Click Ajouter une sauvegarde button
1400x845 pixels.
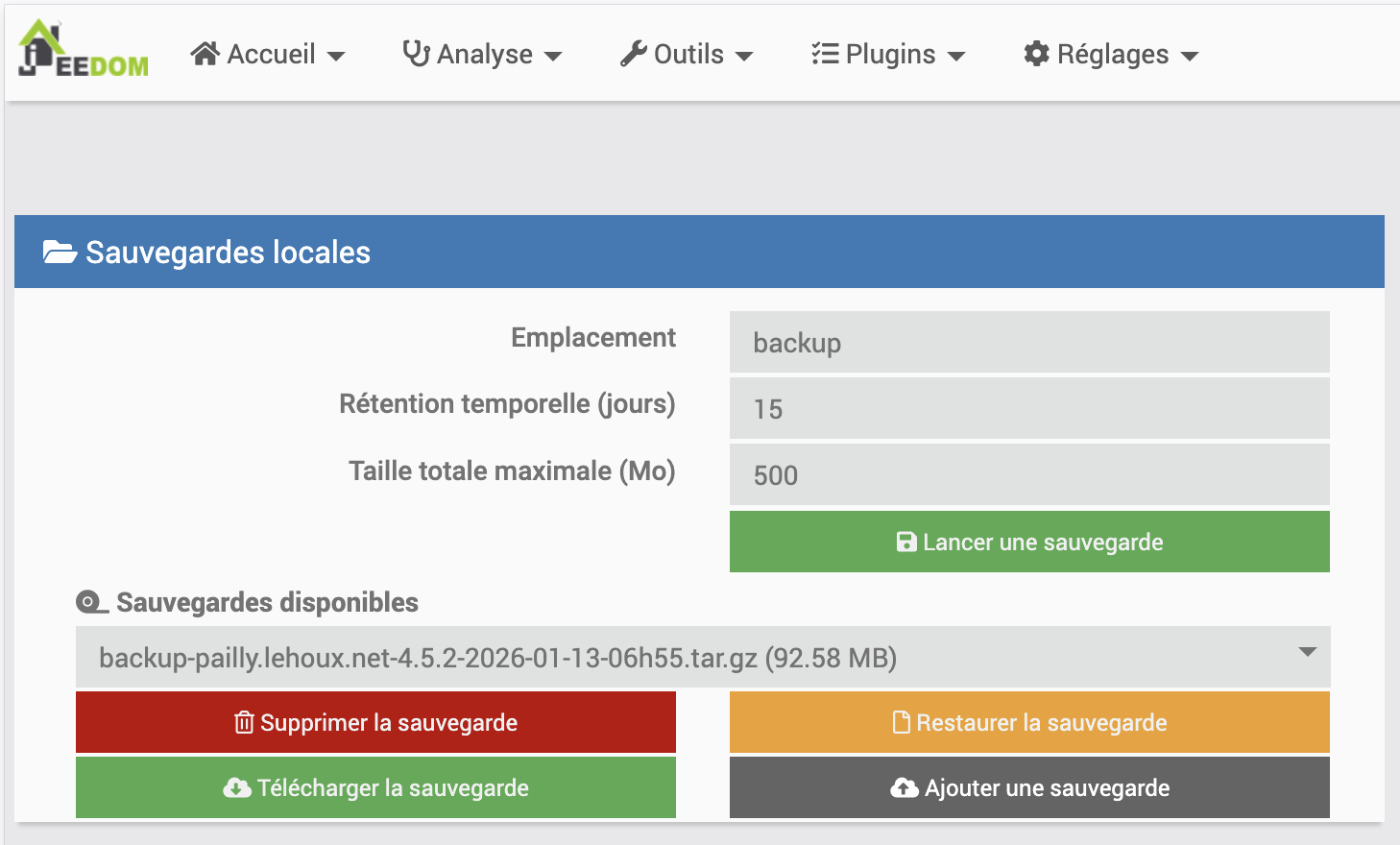[1029, 787]
